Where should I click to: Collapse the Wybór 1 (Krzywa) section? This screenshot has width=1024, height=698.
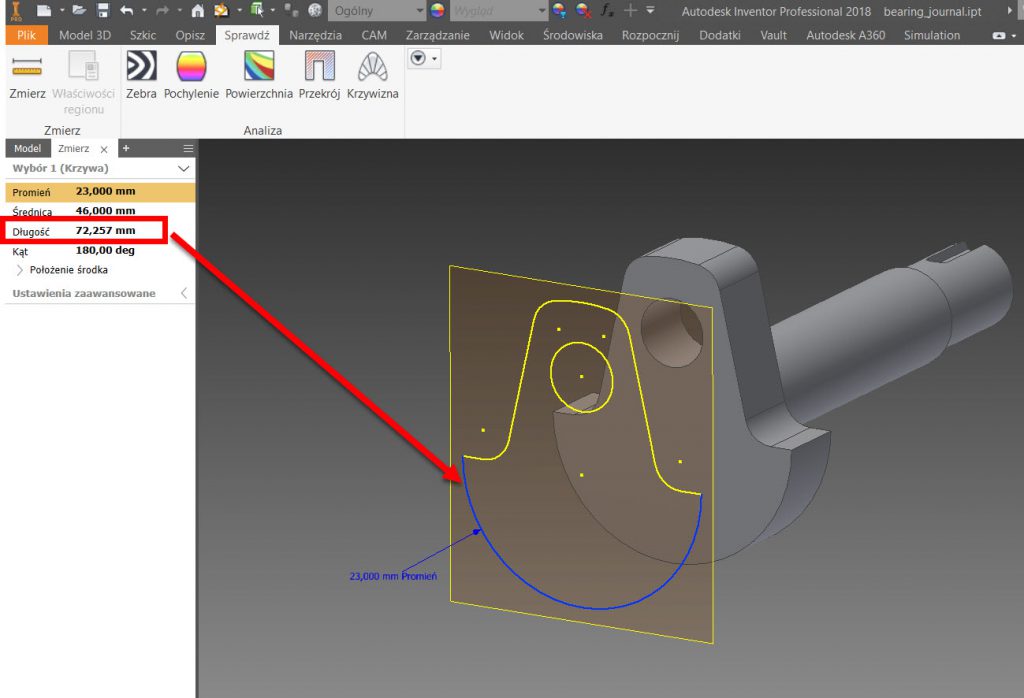tap(183, 169)
